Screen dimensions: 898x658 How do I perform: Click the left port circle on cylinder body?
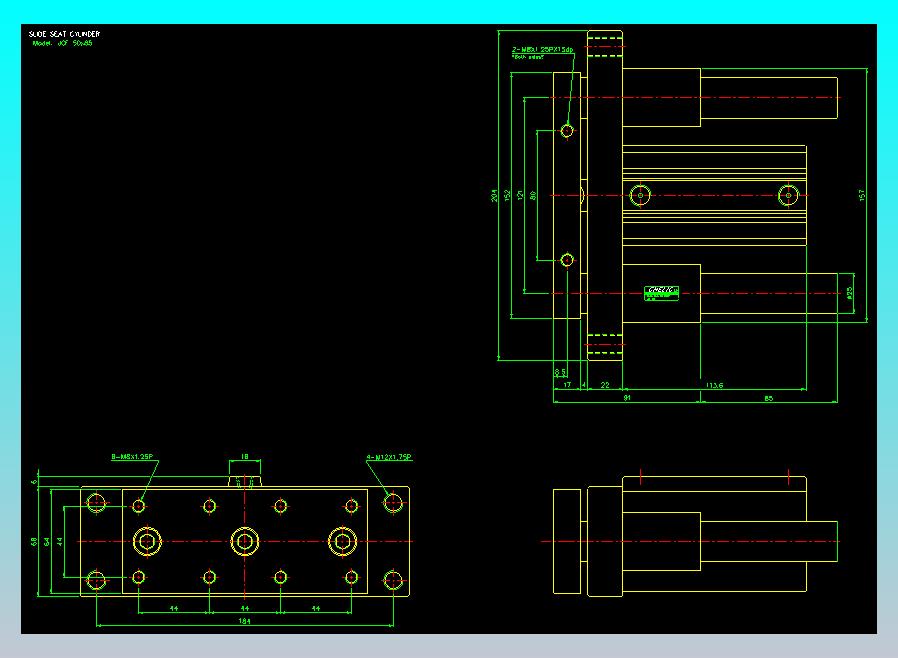tap(640, 195)
